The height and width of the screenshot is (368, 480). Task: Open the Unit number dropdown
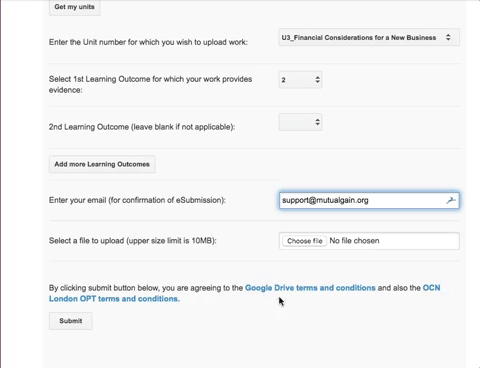pyautogui.click(x=369, y=37)
